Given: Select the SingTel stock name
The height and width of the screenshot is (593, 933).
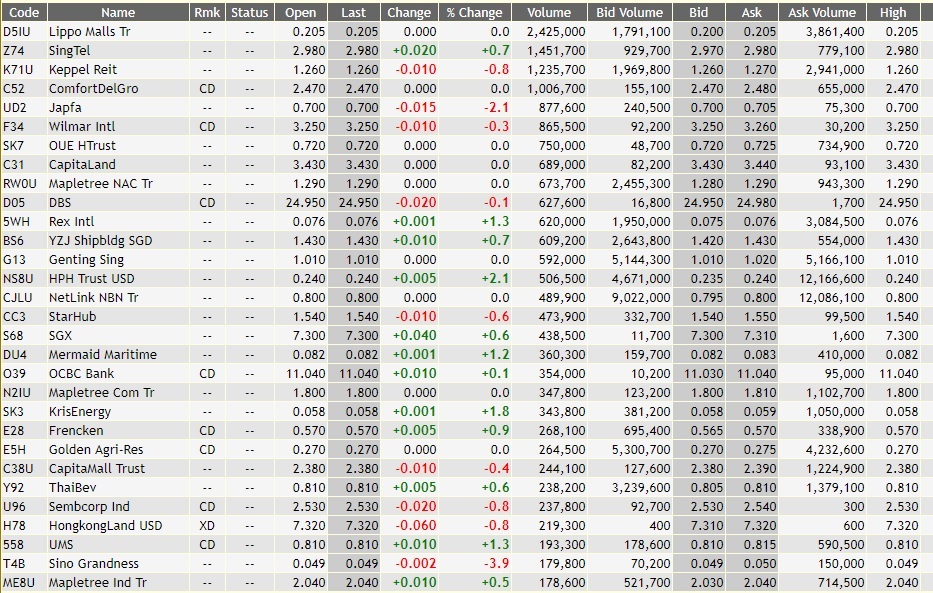Looking at the screenshot, I should (70, 51).
